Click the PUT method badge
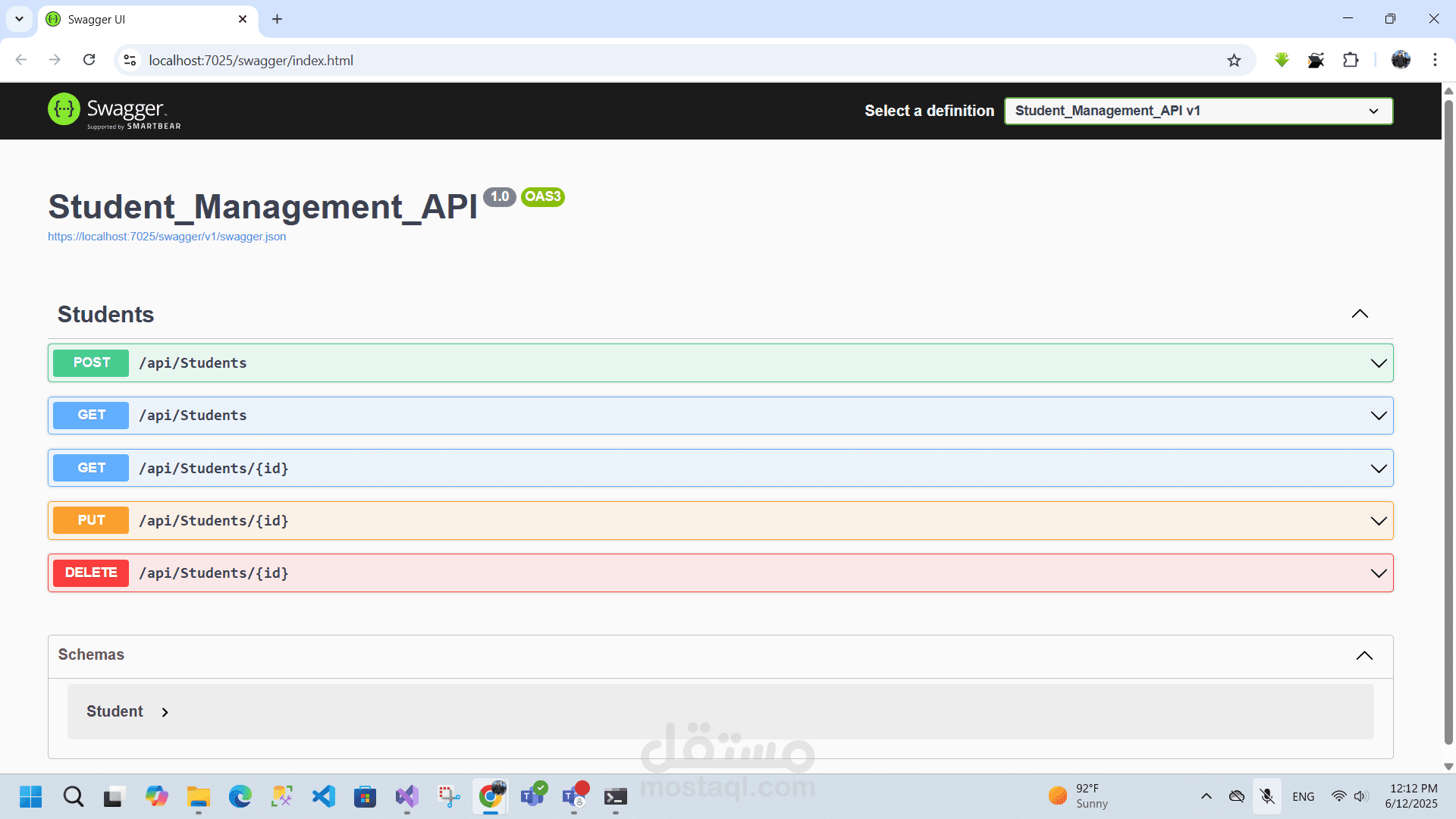The height and width of the screenshot is (819, 1456). 90,520
